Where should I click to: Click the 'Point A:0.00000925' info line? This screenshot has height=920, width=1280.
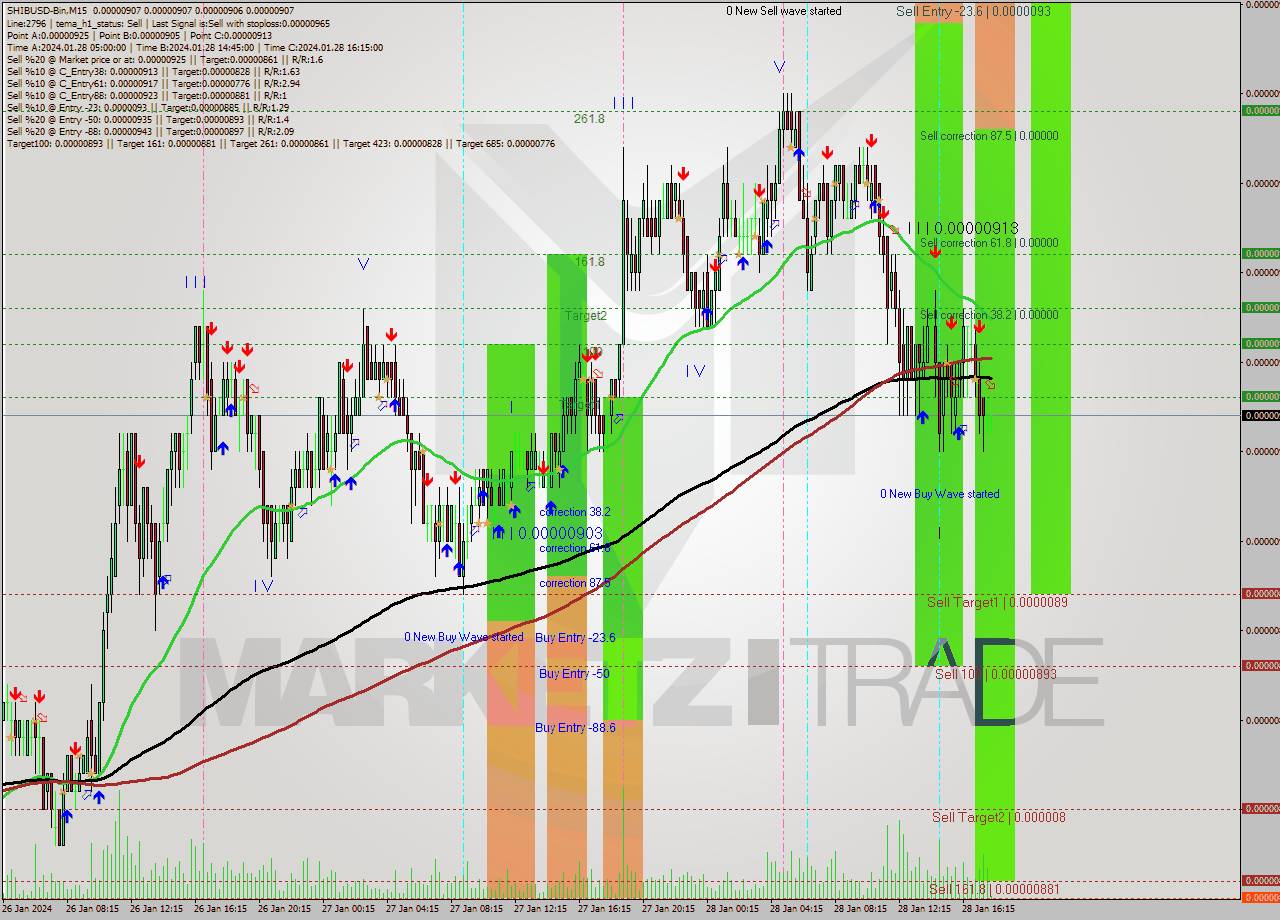click(x=139, y=35)
